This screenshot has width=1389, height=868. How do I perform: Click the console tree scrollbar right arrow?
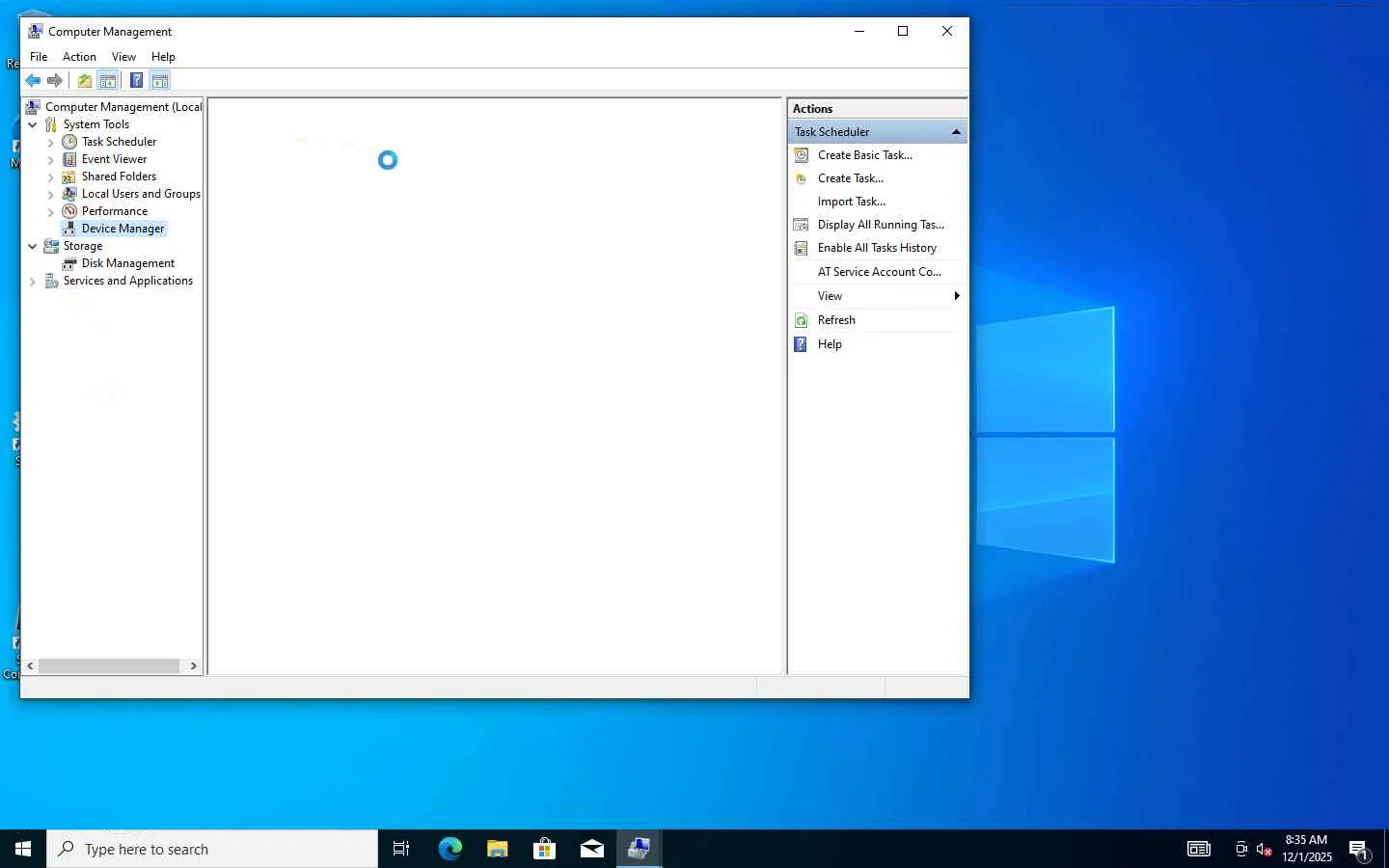click(x=194, y=666)
